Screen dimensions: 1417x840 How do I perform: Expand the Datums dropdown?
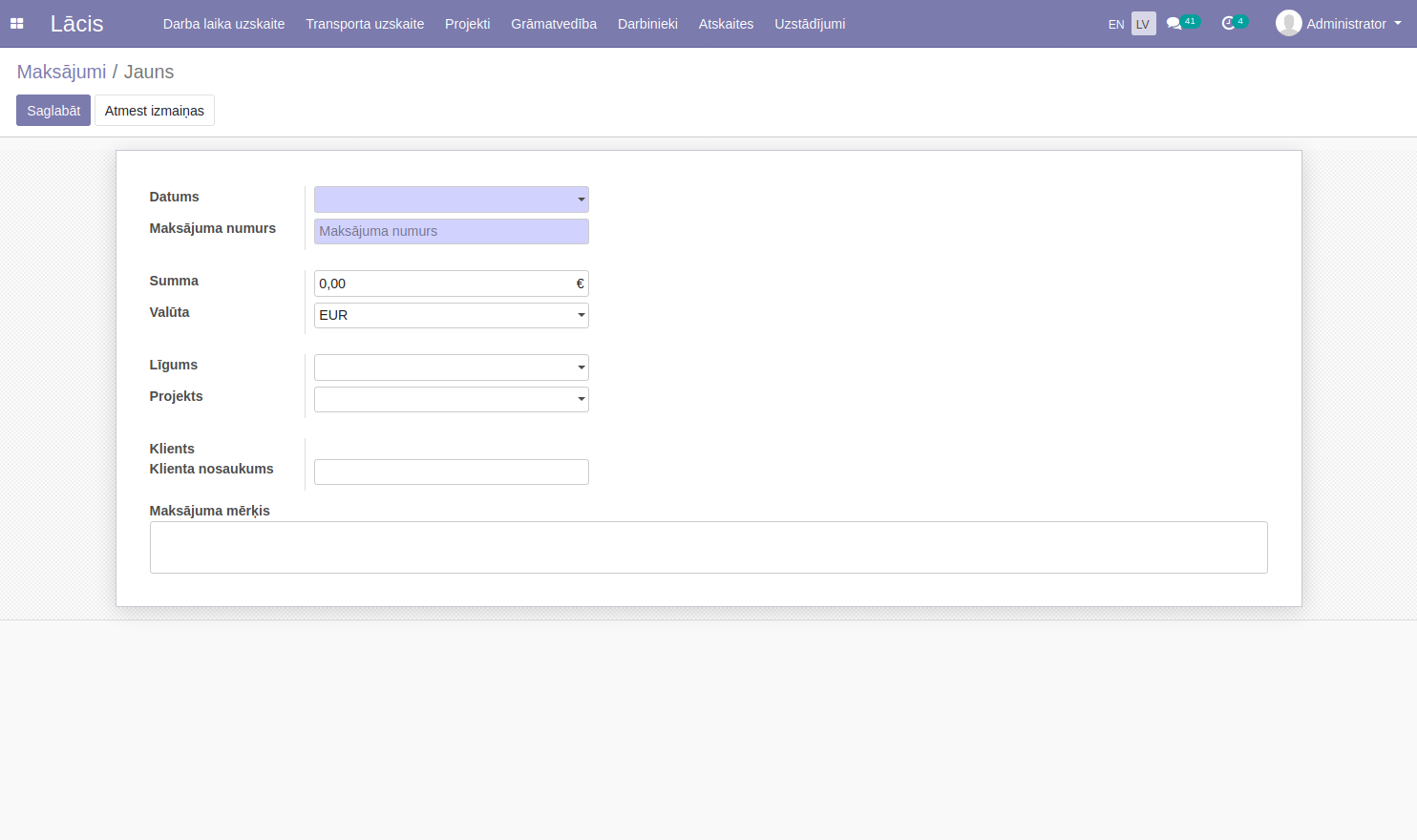pos(581,199)
